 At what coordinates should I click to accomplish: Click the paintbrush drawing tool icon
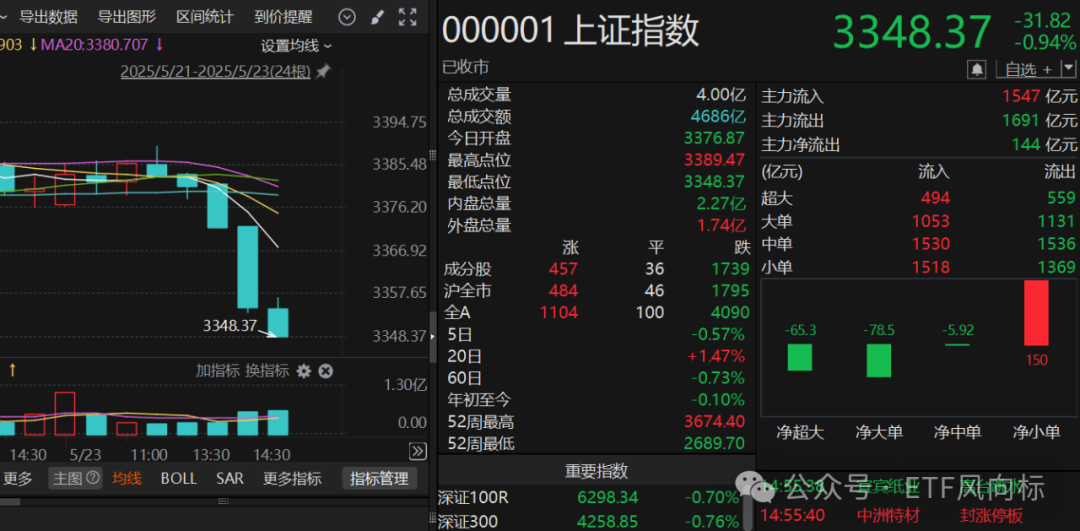(377, 17)
